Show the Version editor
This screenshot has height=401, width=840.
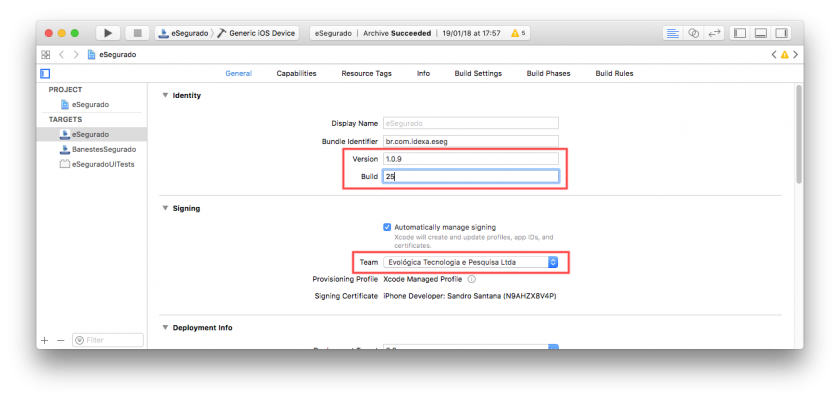pyautogui.click(x=714, y=33)
